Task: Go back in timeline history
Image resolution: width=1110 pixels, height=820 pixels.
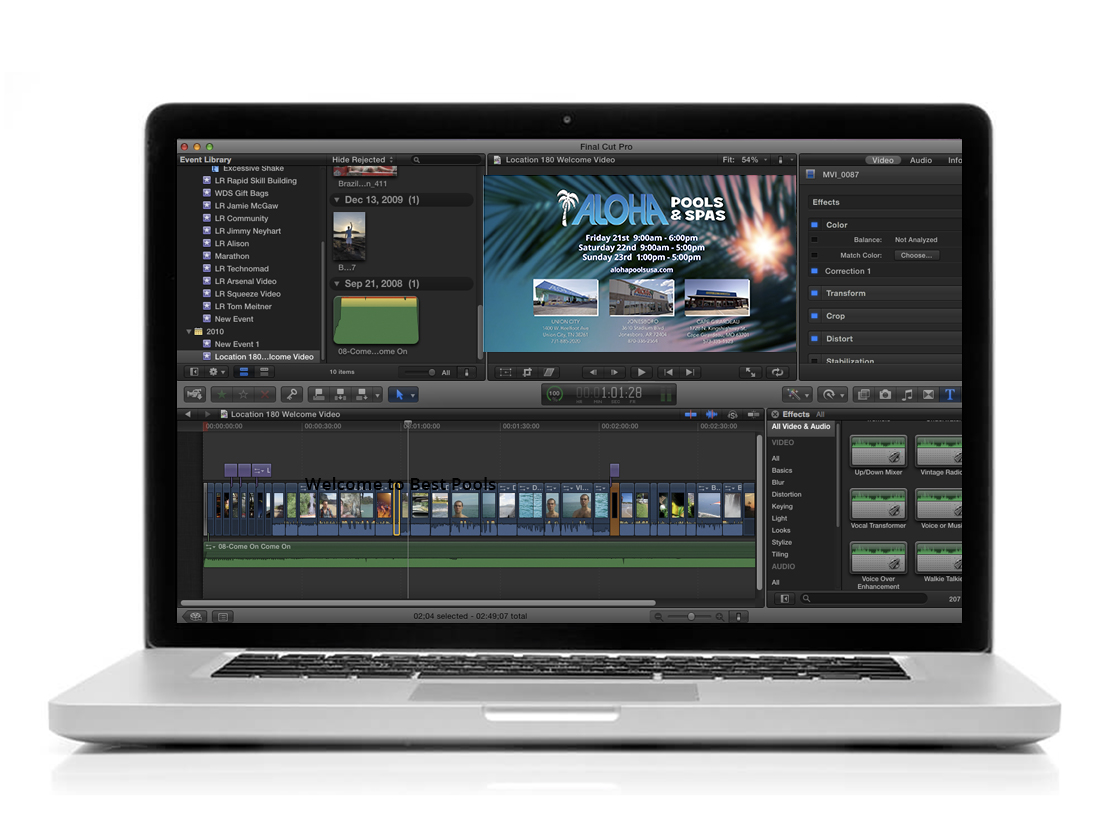Action: (188, 414)
